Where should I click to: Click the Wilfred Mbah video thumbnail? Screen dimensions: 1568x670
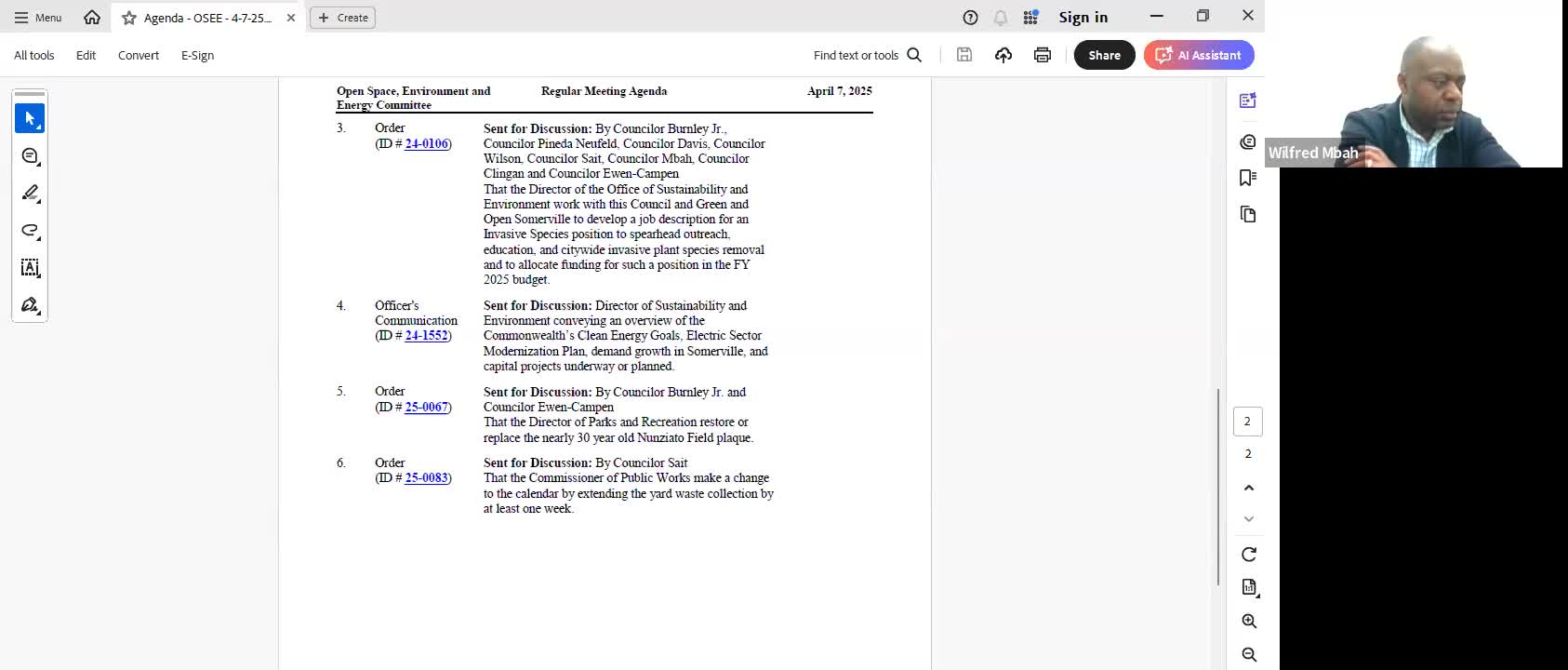[x=1414, y=84]
